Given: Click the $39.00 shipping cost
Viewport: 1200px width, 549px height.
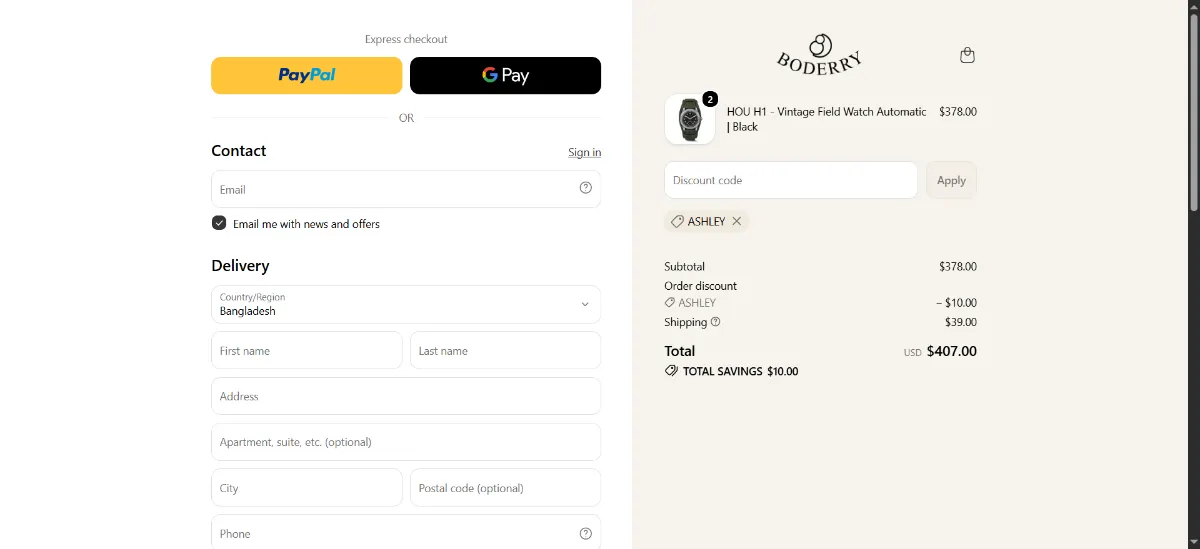Looking at the screenshot, I should (961, 322).
